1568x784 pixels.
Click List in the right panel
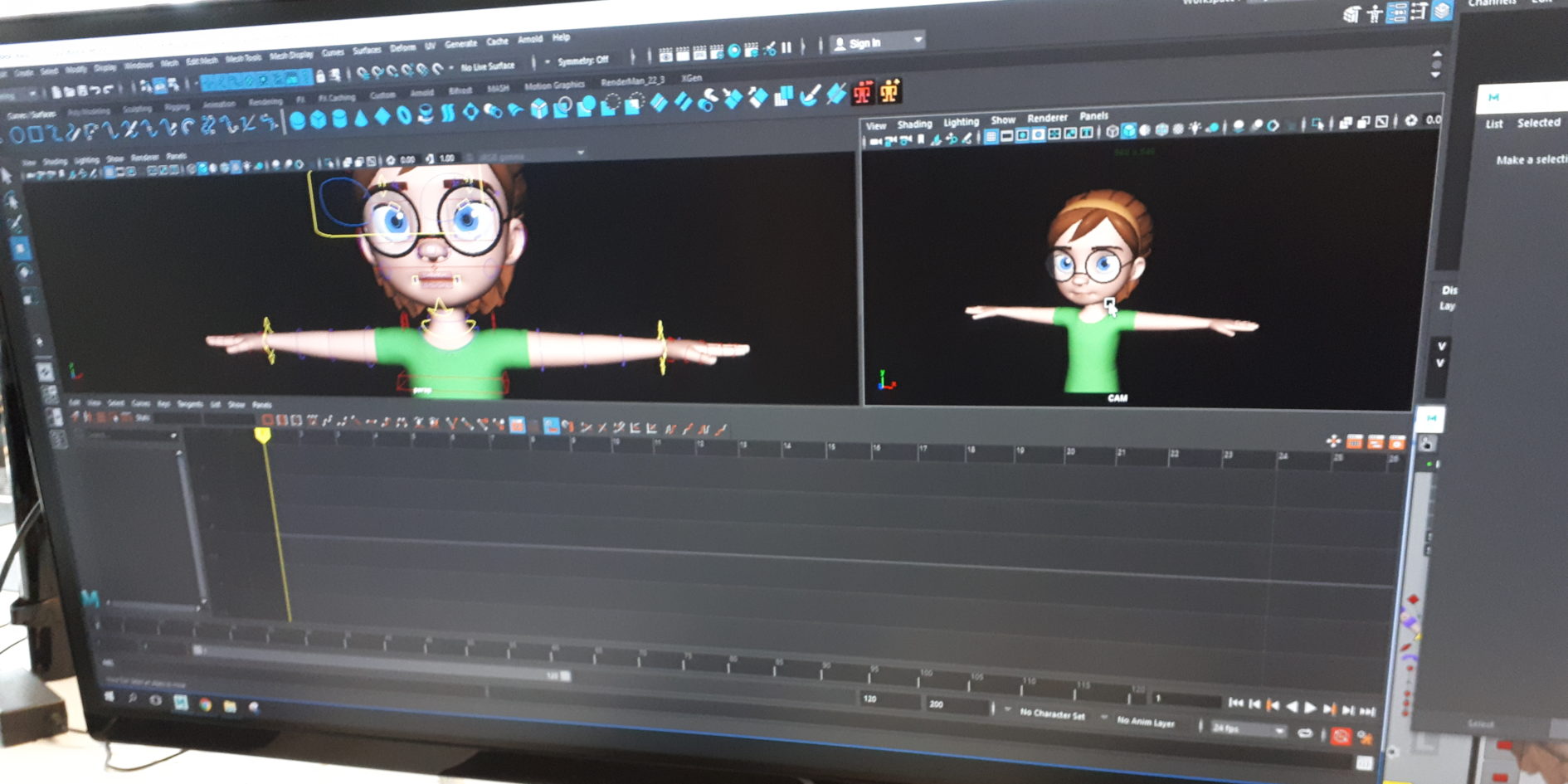pyautogui.click(x=1494, y=124)
